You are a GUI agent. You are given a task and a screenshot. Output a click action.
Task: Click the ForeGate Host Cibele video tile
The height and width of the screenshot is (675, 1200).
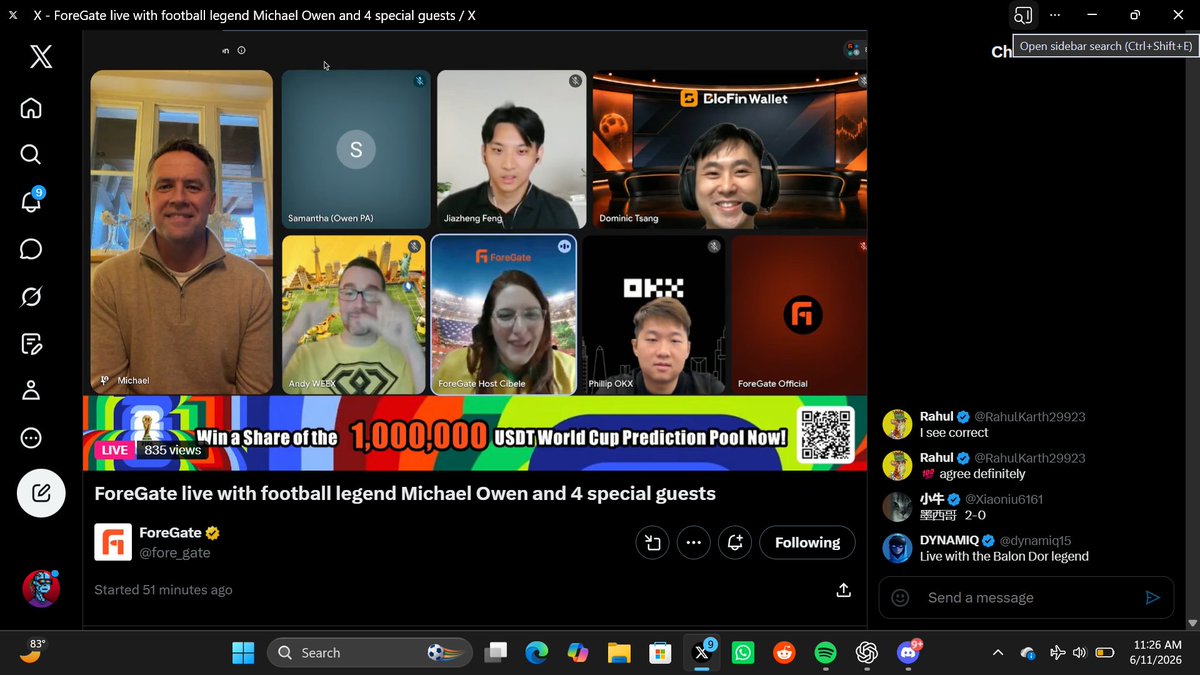click(503, 314)
